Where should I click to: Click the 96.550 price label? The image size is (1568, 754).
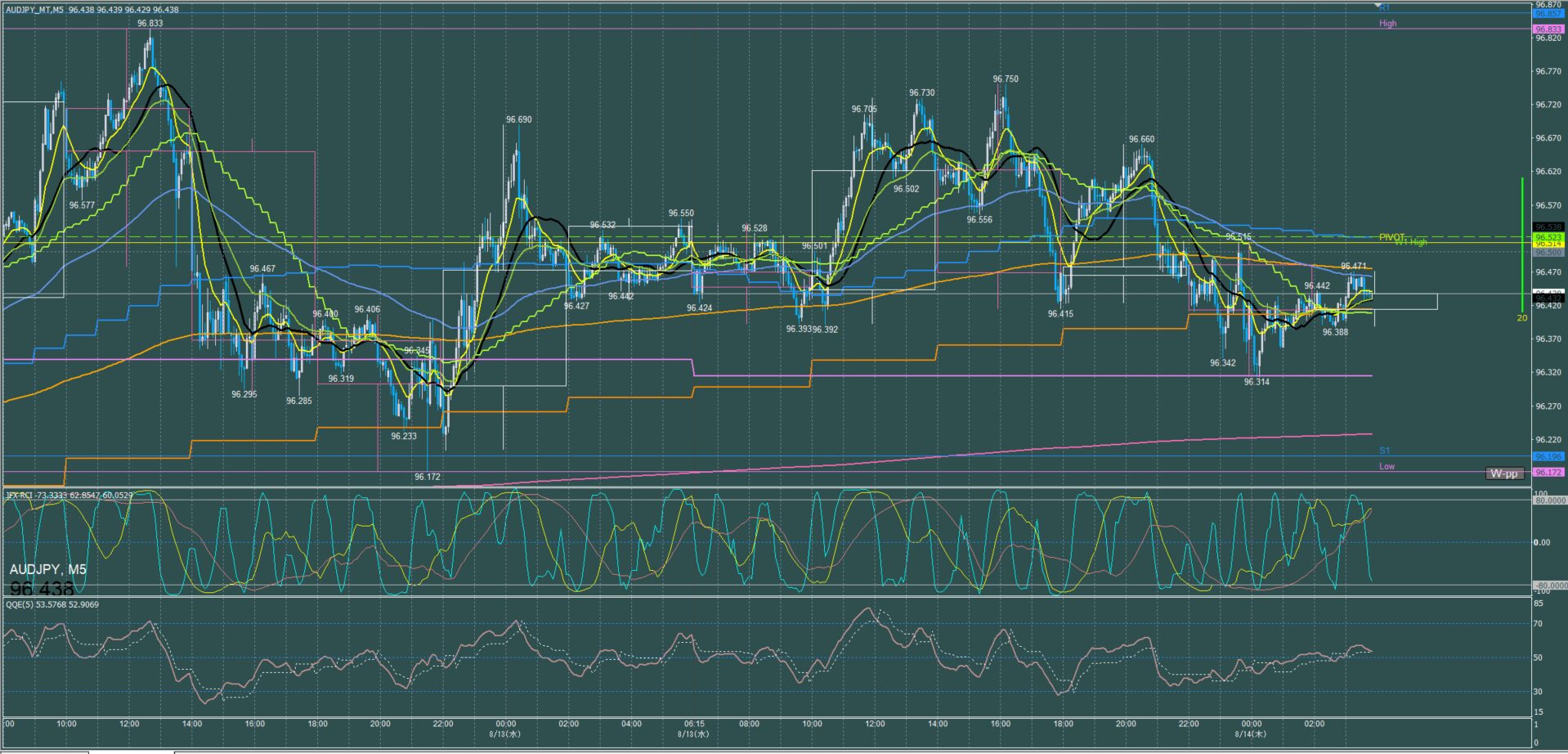point(681,213)
